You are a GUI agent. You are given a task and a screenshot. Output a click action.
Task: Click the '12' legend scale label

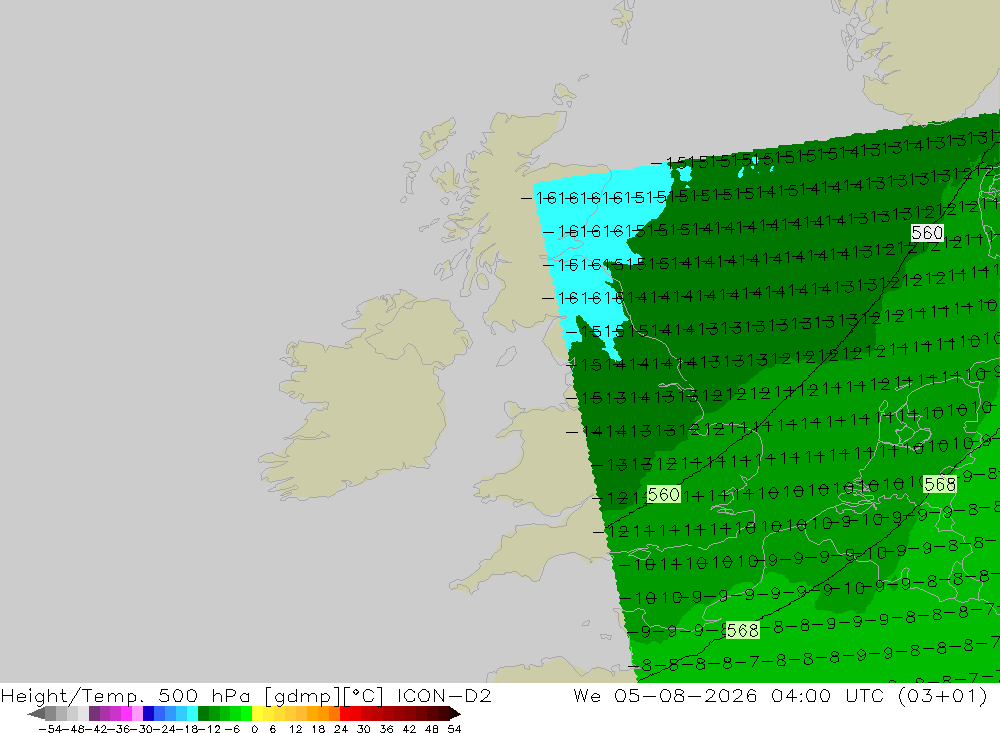295,729
